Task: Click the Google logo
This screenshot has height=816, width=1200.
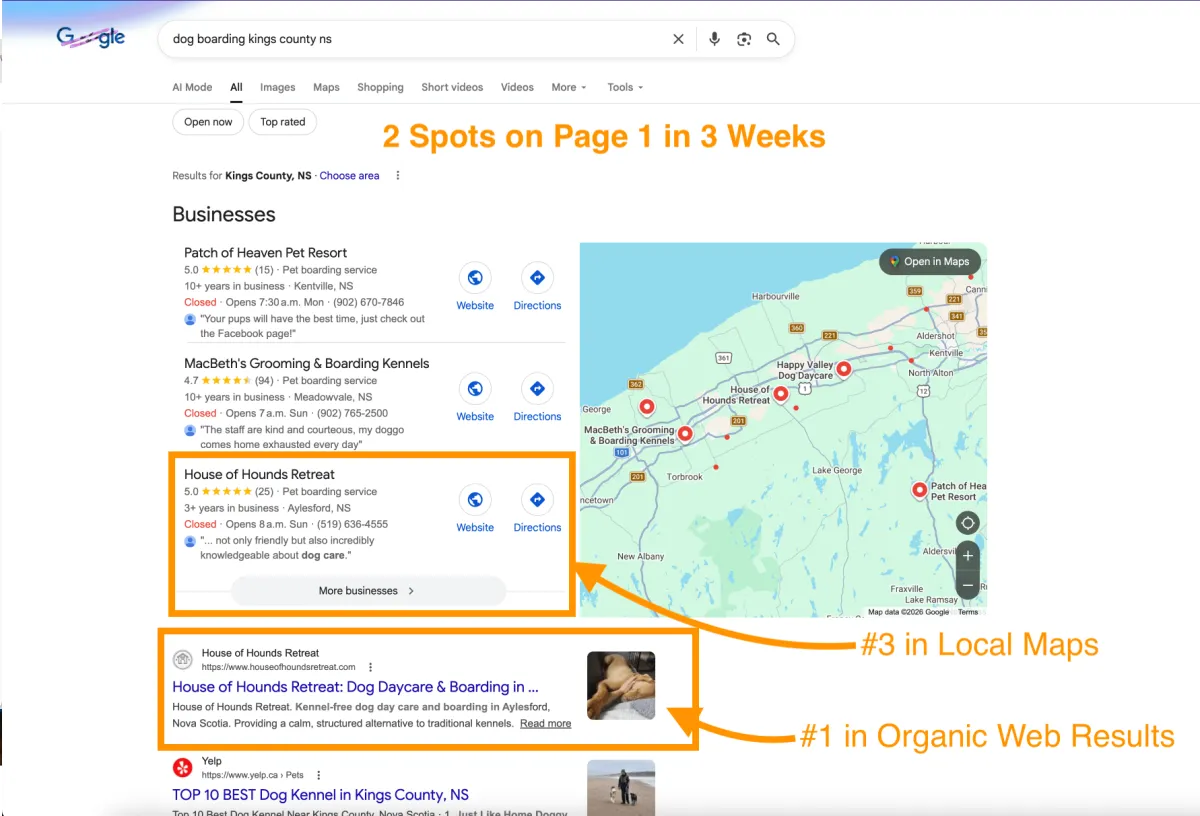Action: point(91,38)
